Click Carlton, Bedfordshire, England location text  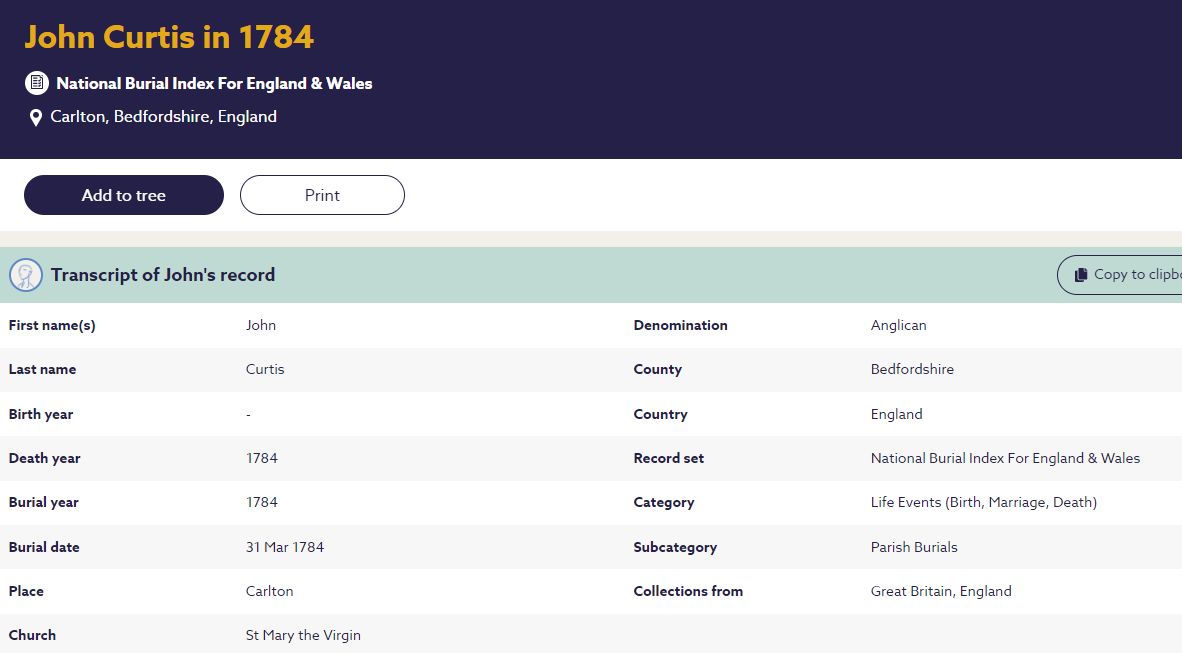[x=164, y=117]
